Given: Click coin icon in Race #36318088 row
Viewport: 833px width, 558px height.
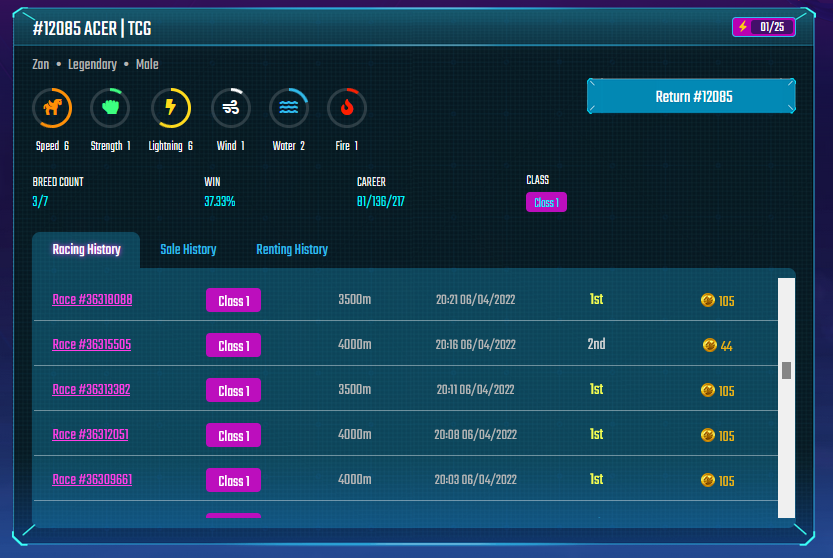Looking at the screenshot, I should pyautogui.click(x=708, y=300).
